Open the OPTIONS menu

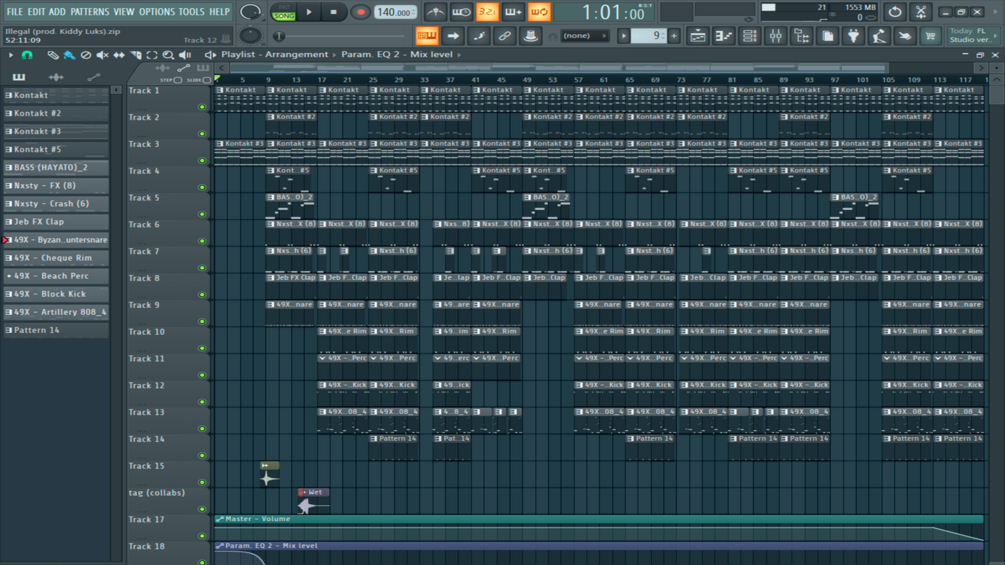click(157, 12)
